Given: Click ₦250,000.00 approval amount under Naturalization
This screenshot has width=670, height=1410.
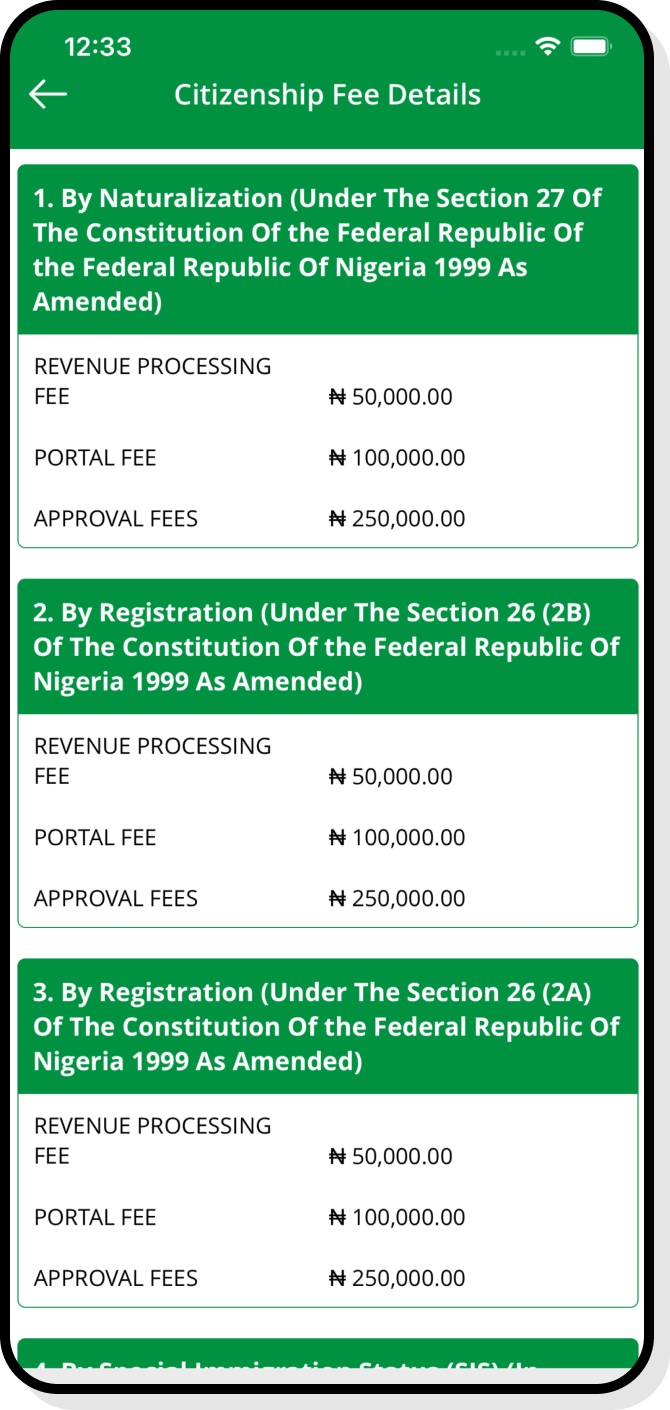Looking at the screenshot, I should tap(397, 519).
